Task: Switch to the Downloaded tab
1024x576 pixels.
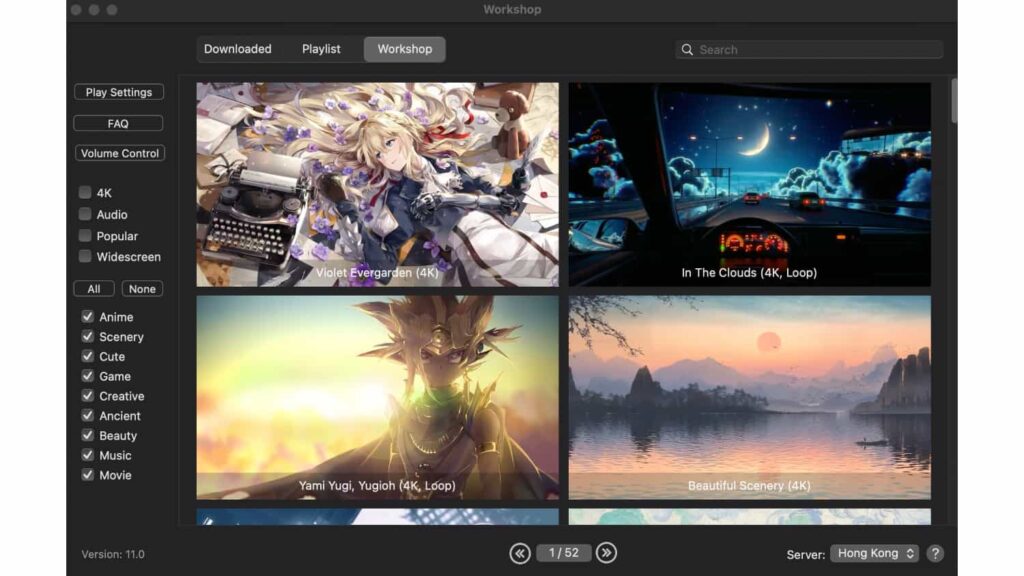Action: pyautogui.click(x=239, y=48)
